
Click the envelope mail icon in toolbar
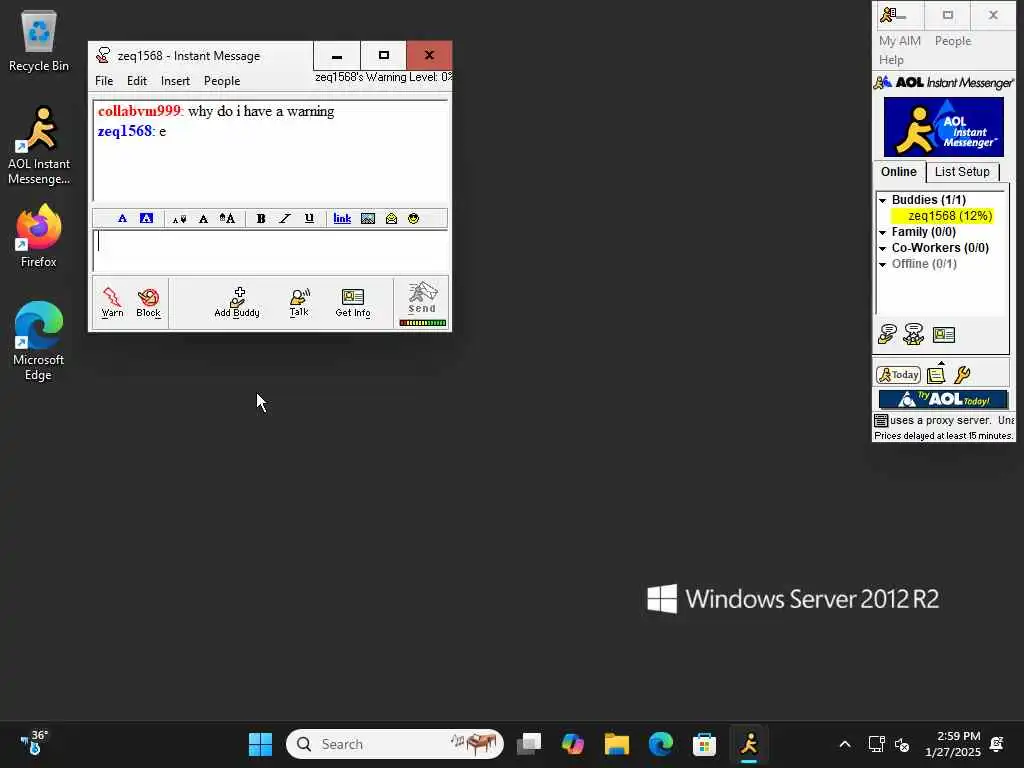(391, 219)
